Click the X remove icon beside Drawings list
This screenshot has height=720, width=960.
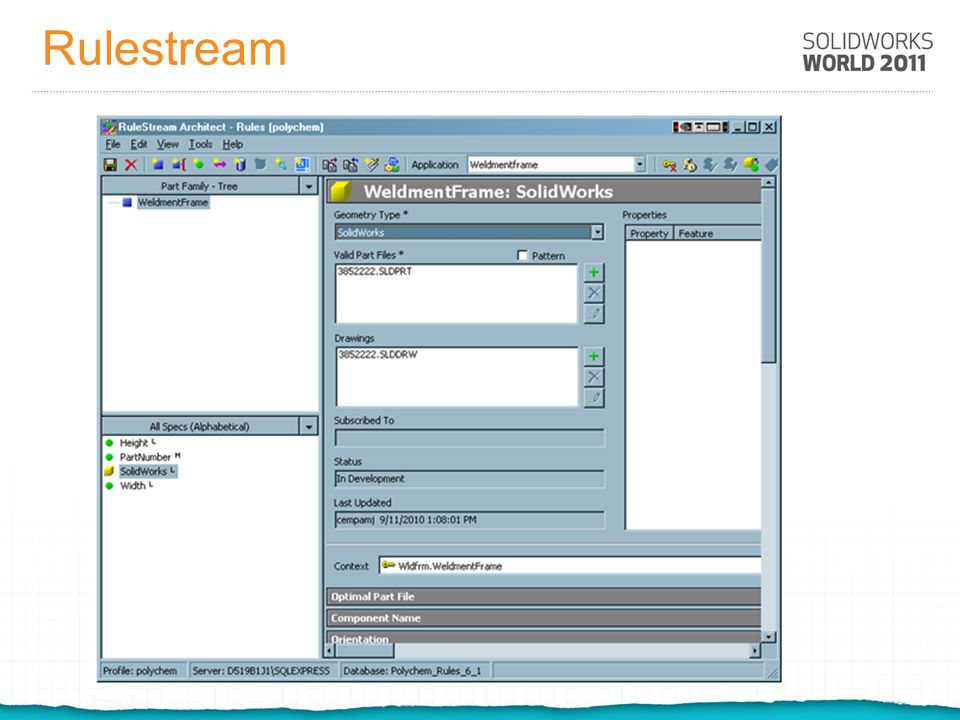click(x=594, y=377)
